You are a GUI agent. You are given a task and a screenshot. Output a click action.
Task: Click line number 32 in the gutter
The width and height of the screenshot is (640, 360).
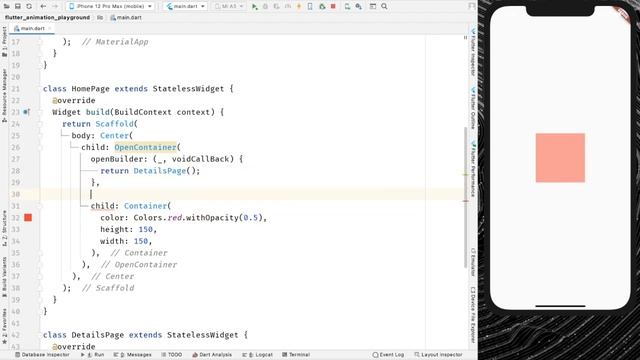click(x=16, y=218)
